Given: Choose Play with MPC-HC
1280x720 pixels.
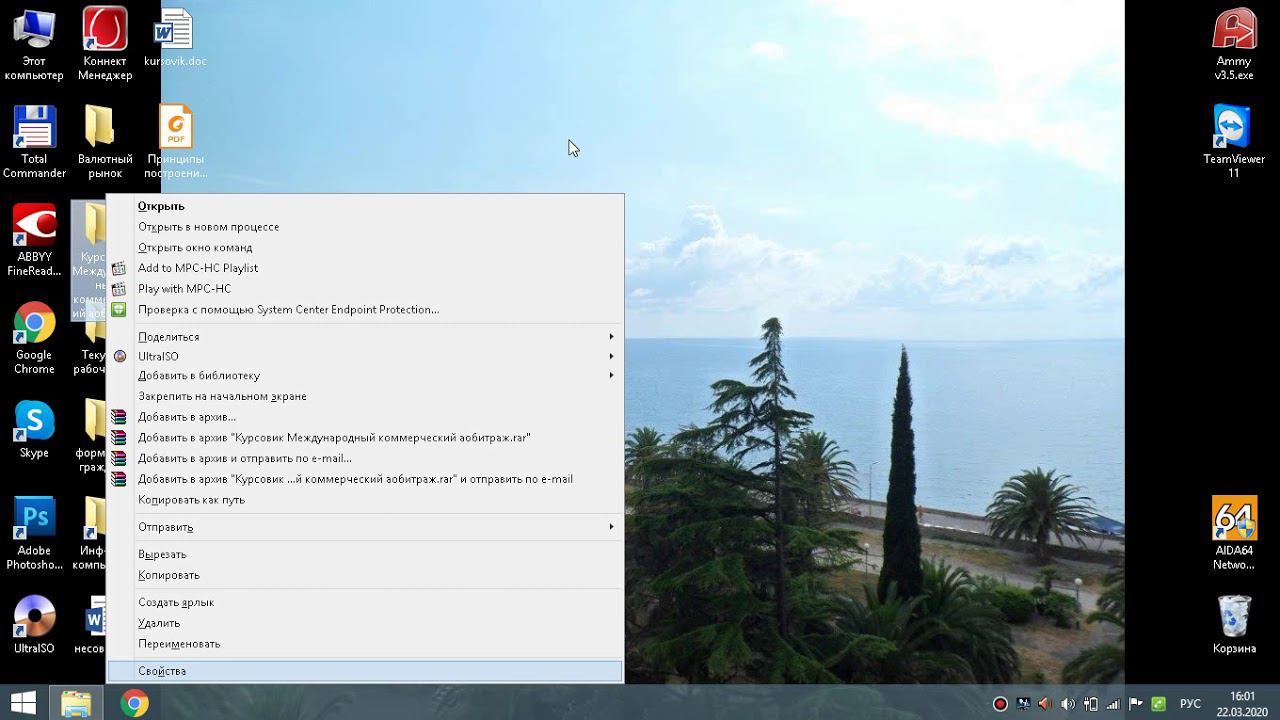Looking at the screenshot, I should pos(365,289).
